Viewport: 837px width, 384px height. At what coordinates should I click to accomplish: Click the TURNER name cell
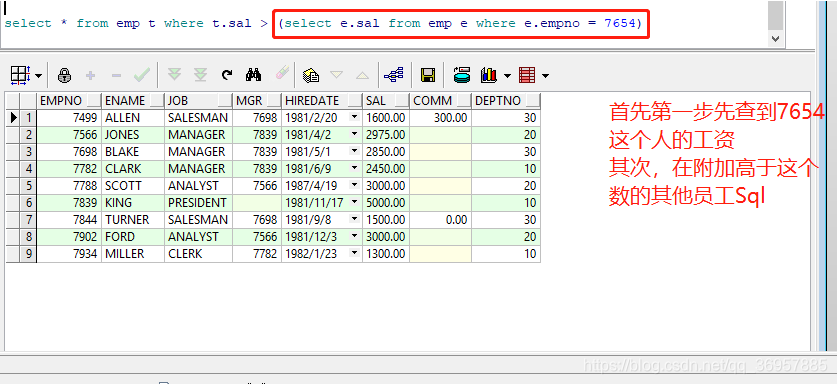[x=133, y=220]
